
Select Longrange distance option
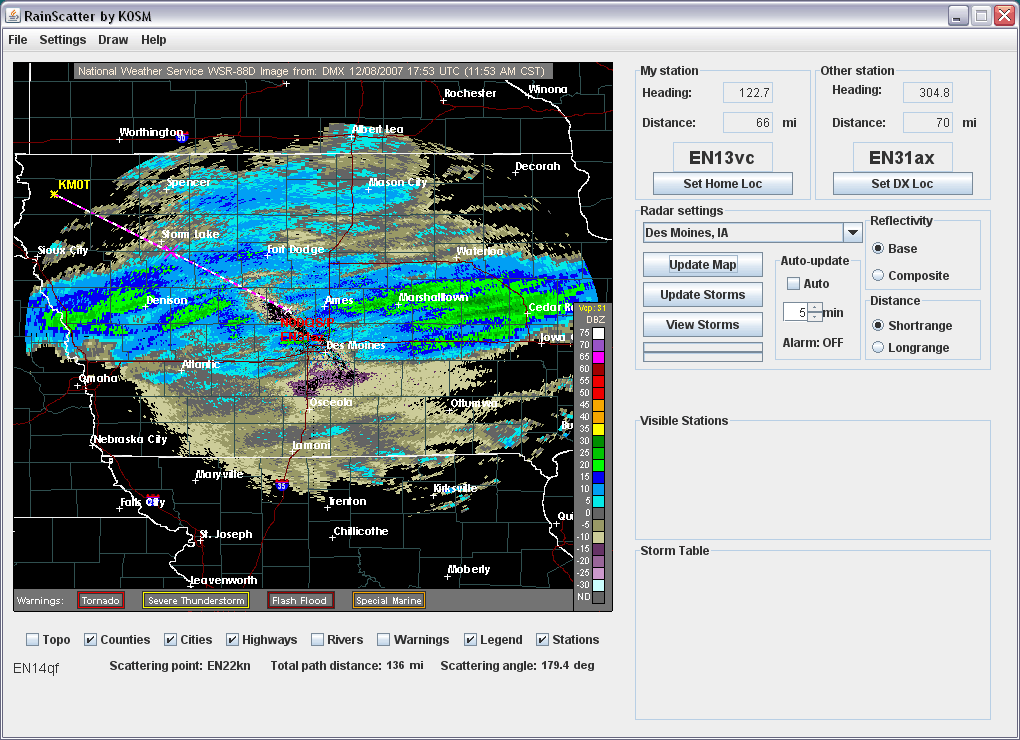click(x=878, y=348)
